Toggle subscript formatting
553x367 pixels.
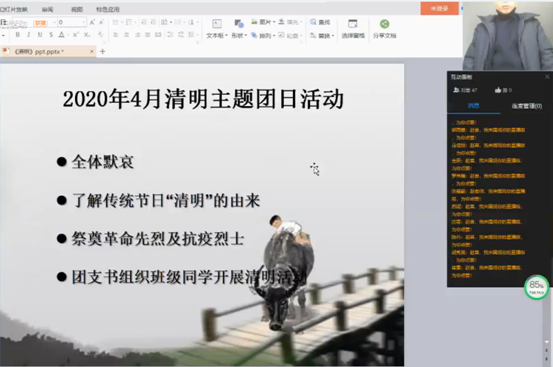pos(87,35)
